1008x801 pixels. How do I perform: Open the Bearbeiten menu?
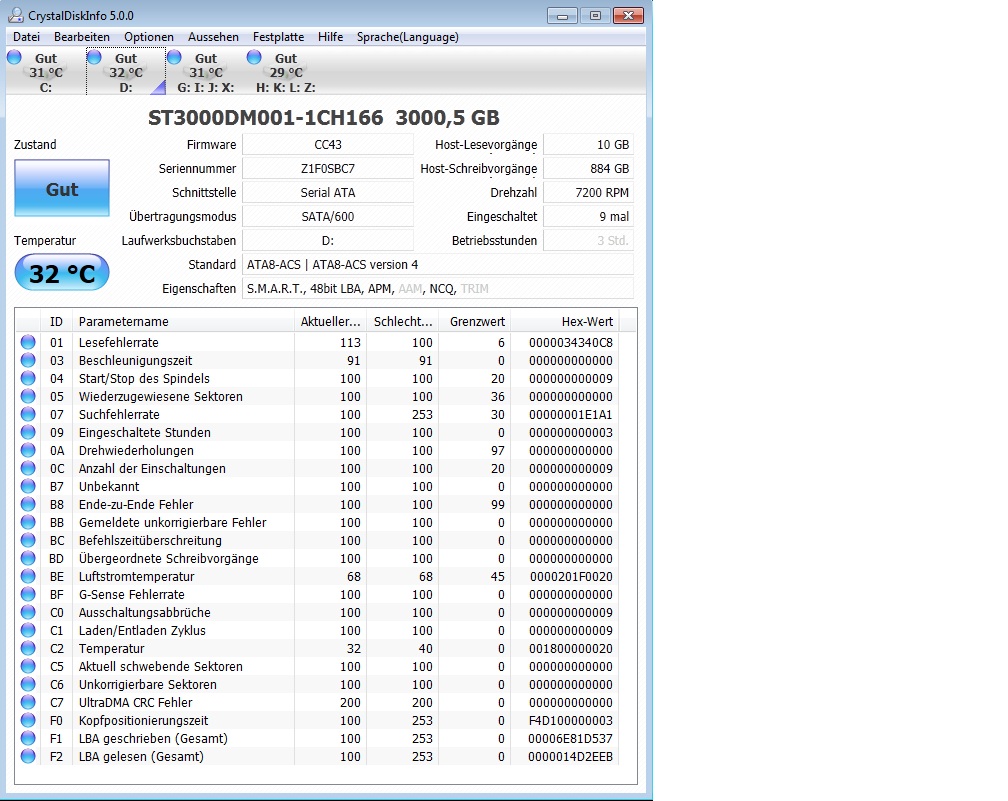(82, 37)
